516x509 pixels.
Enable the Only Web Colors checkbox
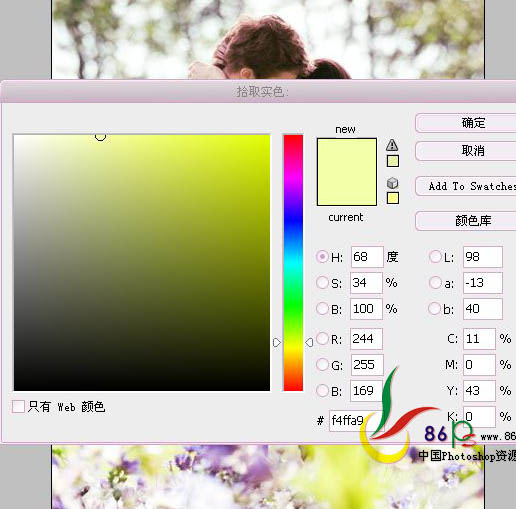18,406
